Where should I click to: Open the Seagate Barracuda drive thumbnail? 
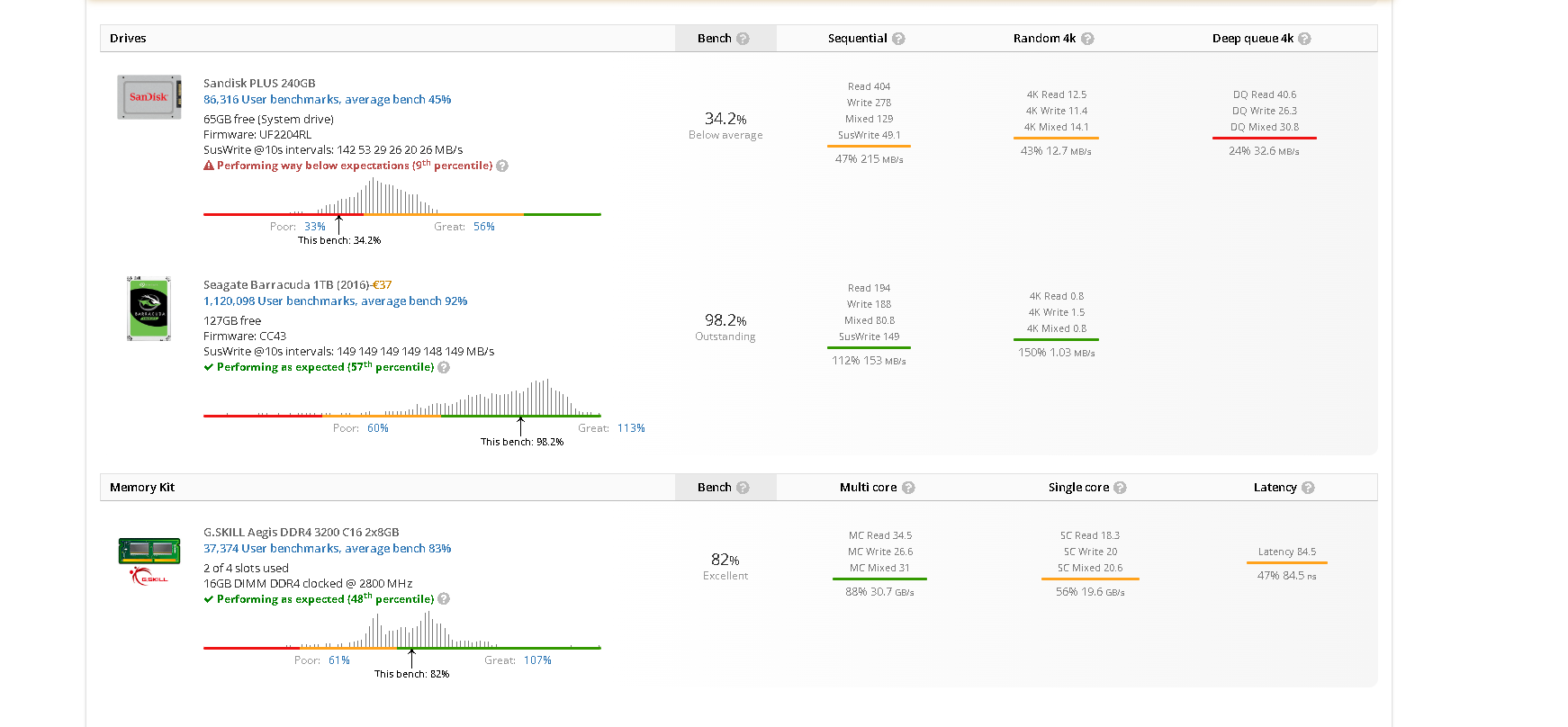click(x=149, y=309)
